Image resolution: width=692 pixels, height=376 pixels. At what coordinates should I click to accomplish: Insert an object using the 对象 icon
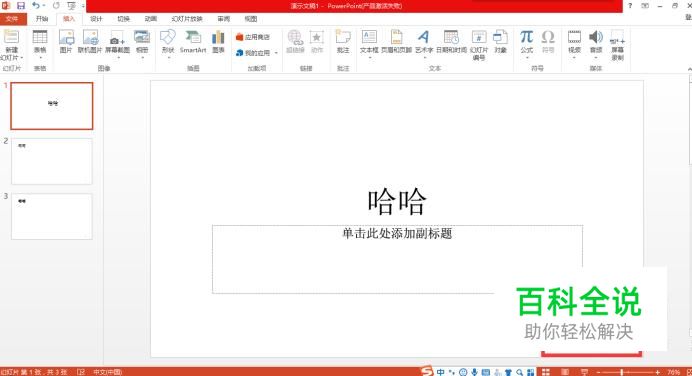tap(500, 41)
